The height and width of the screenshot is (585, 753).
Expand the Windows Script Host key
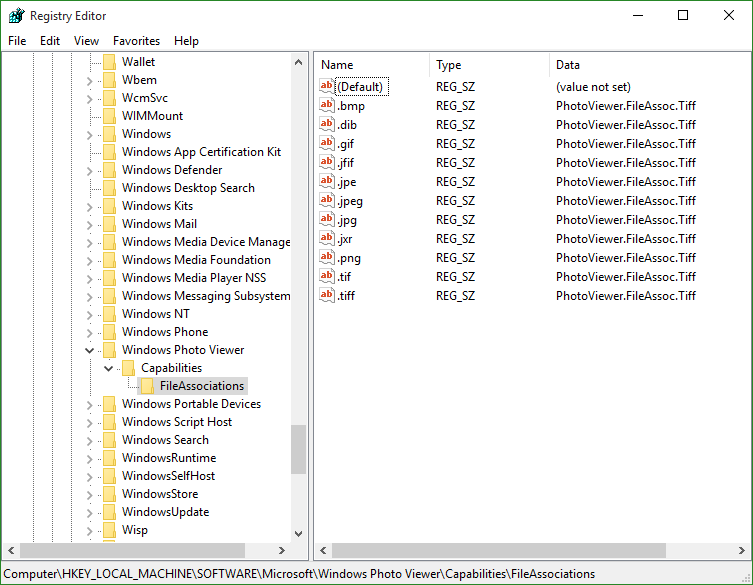point(90,423)
